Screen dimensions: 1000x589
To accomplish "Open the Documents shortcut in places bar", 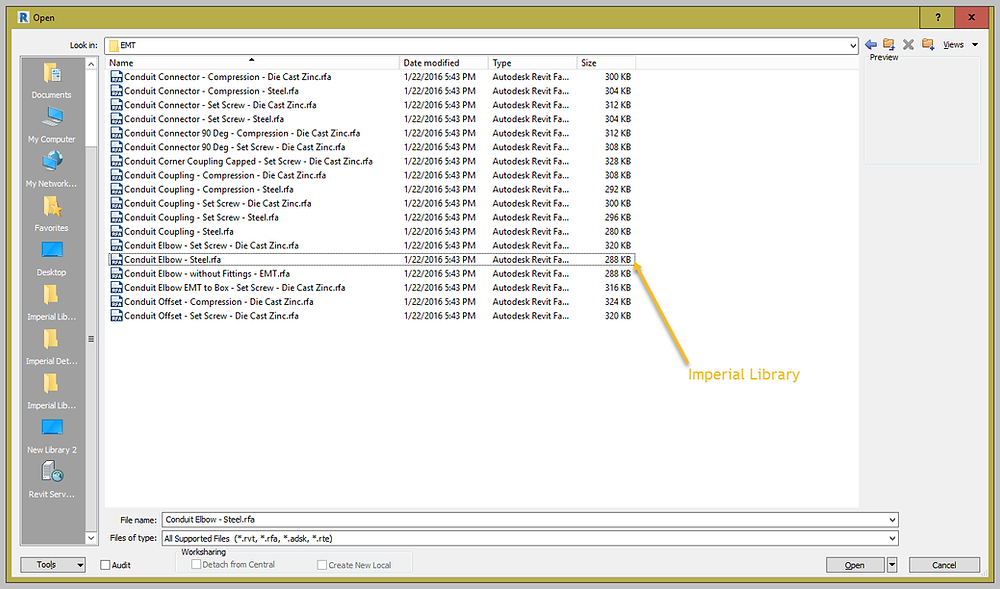I will pyautogui.click(x=52, y=80).
